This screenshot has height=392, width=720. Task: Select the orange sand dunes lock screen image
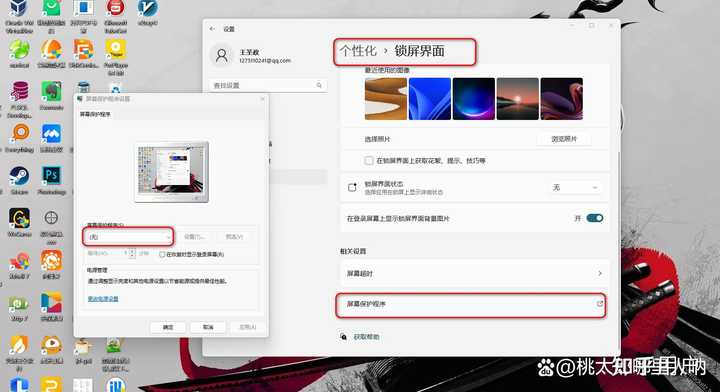(x=386, y=99)
